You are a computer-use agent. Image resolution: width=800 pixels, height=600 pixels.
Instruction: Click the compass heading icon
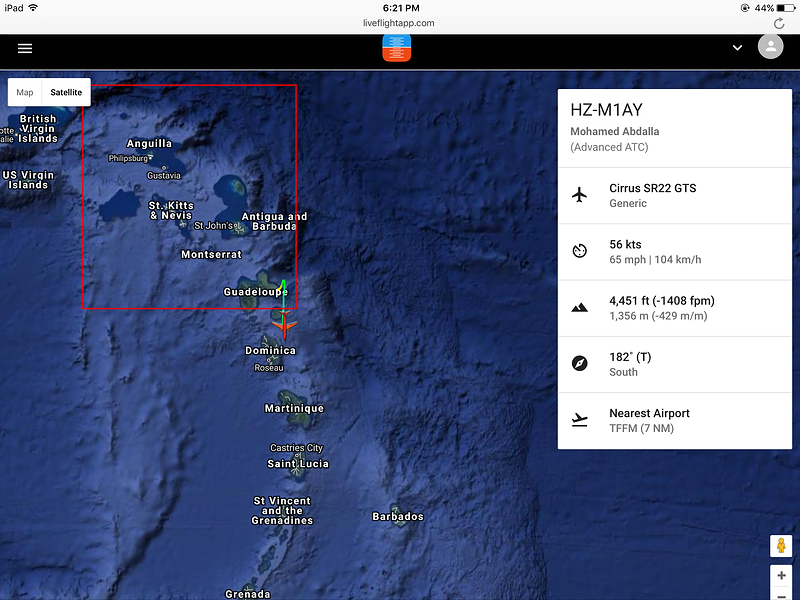[580, 363]
